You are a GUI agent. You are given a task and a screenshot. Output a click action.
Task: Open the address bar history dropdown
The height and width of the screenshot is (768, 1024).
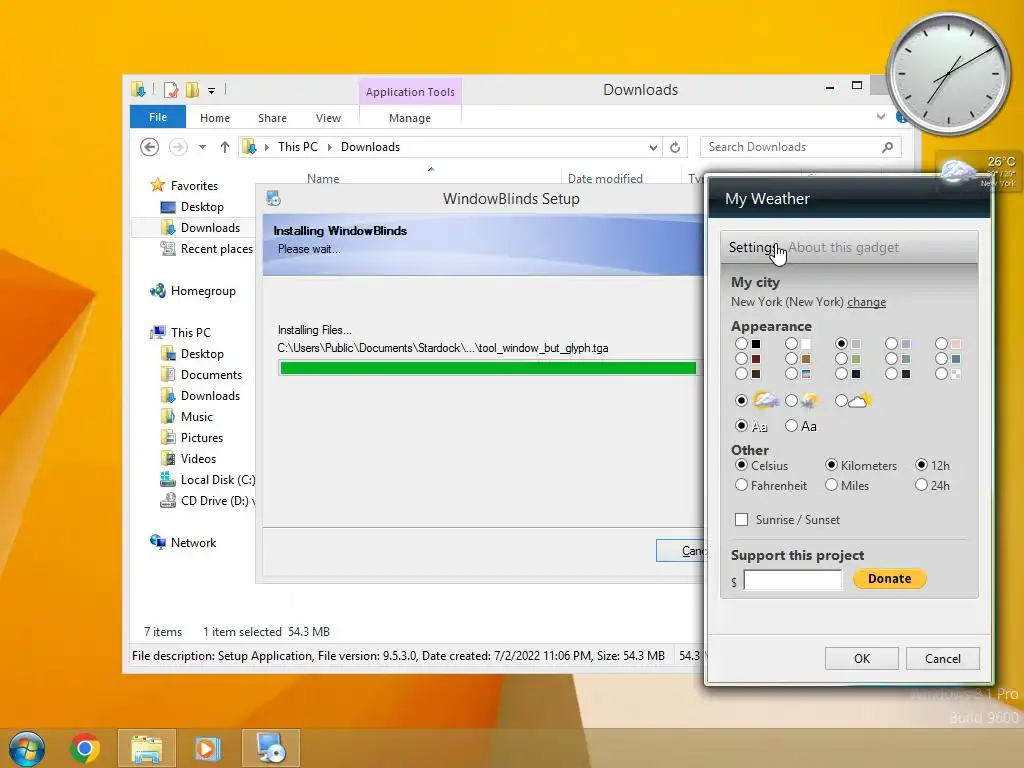(x=653, y=148)
